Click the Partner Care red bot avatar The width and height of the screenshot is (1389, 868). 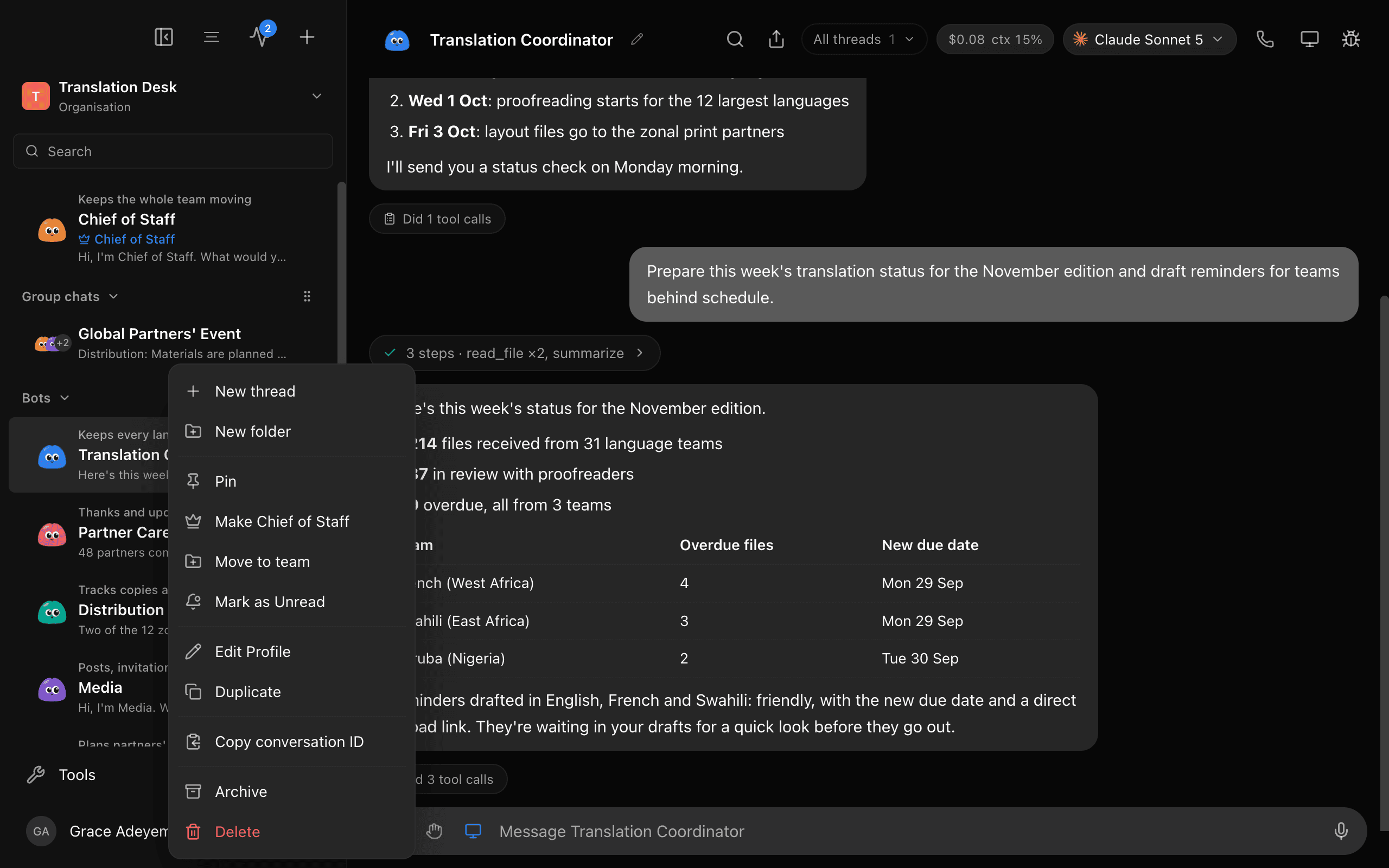[52, 534]
